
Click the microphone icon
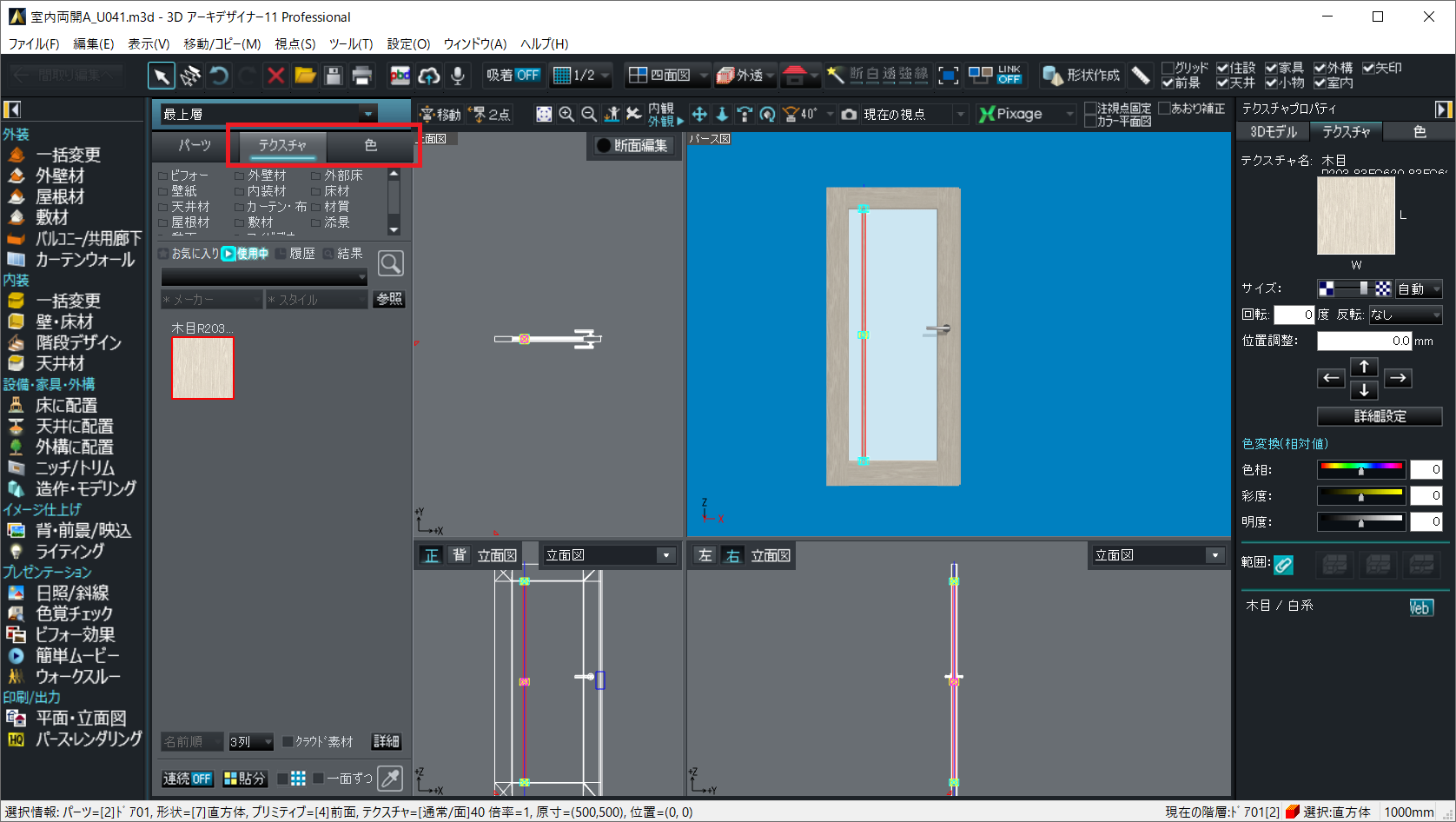458,76
